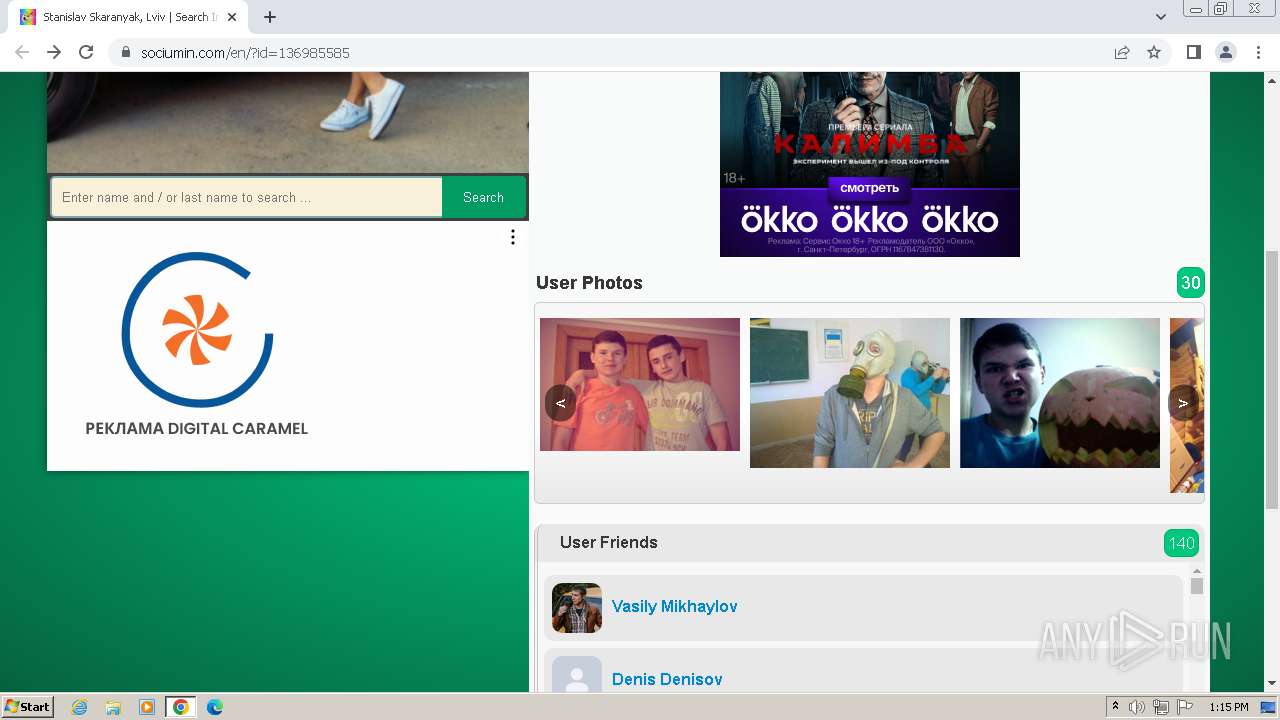Open the Kalimba okko ad banner
This screenshot has width=1280, height=720.
(870, 164)
